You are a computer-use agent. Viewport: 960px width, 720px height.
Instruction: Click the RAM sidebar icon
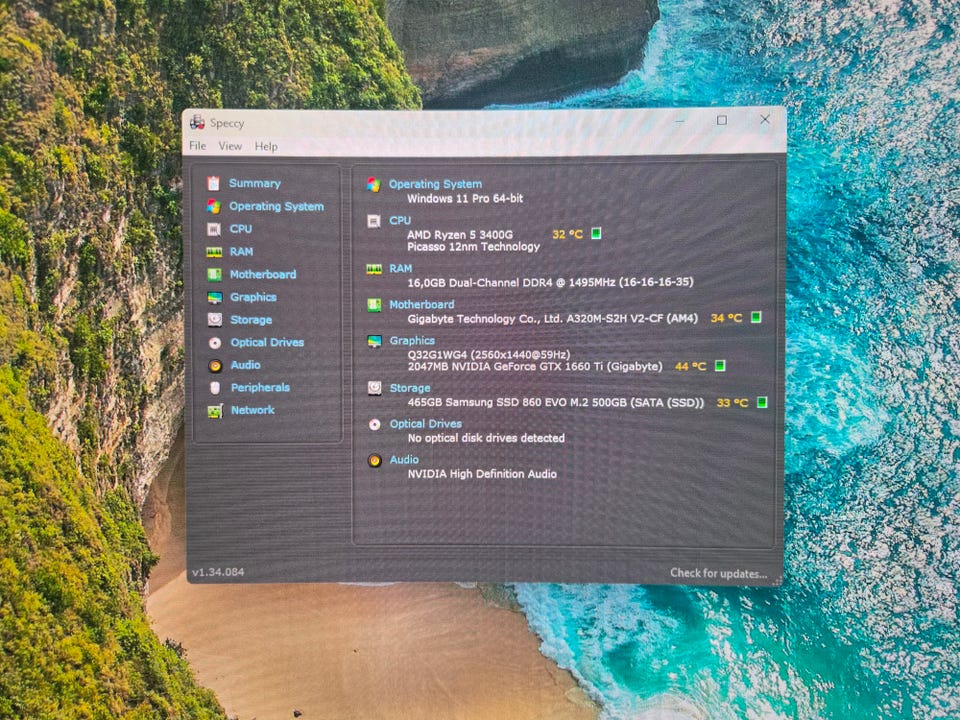(214, 252)
